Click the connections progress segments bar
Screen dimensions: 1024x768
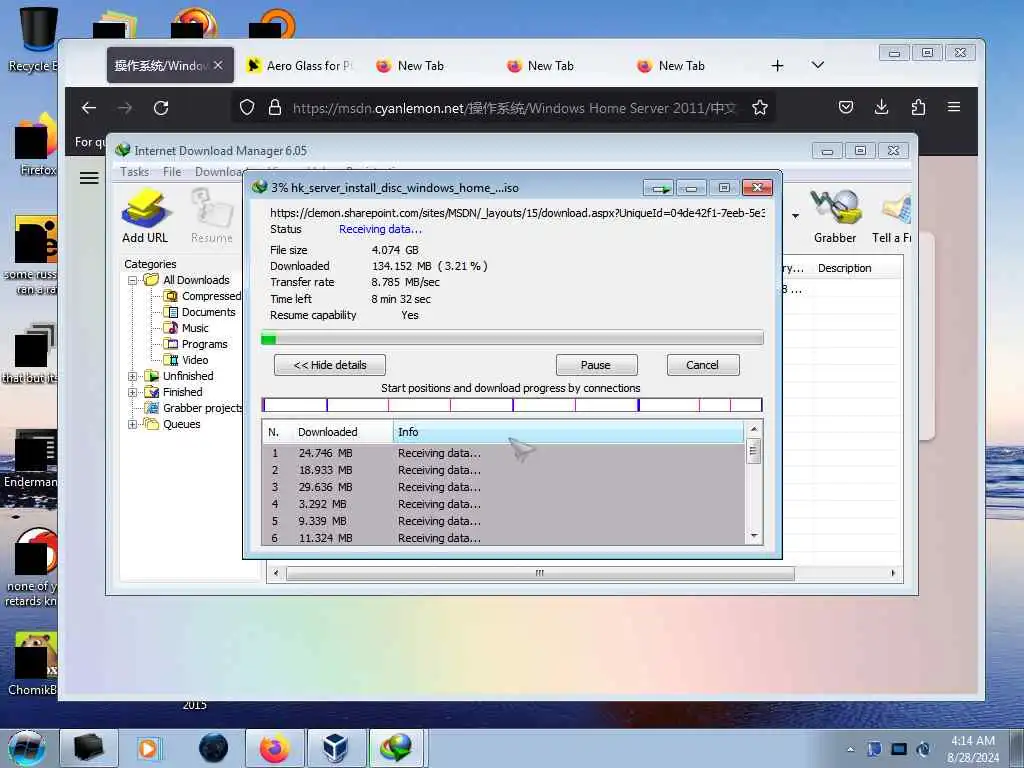pyautogui.click(x=512, y=405)
